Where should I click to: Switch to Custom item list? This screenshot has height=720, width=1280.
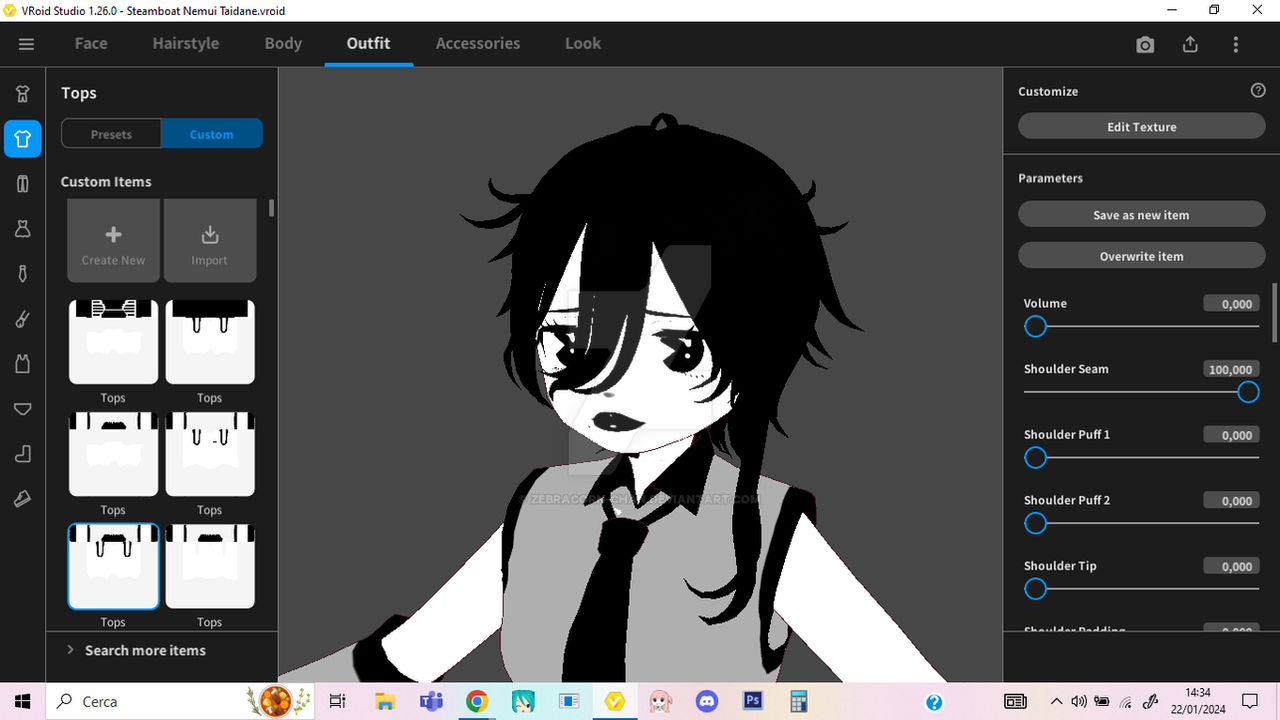tap(212, 134)
